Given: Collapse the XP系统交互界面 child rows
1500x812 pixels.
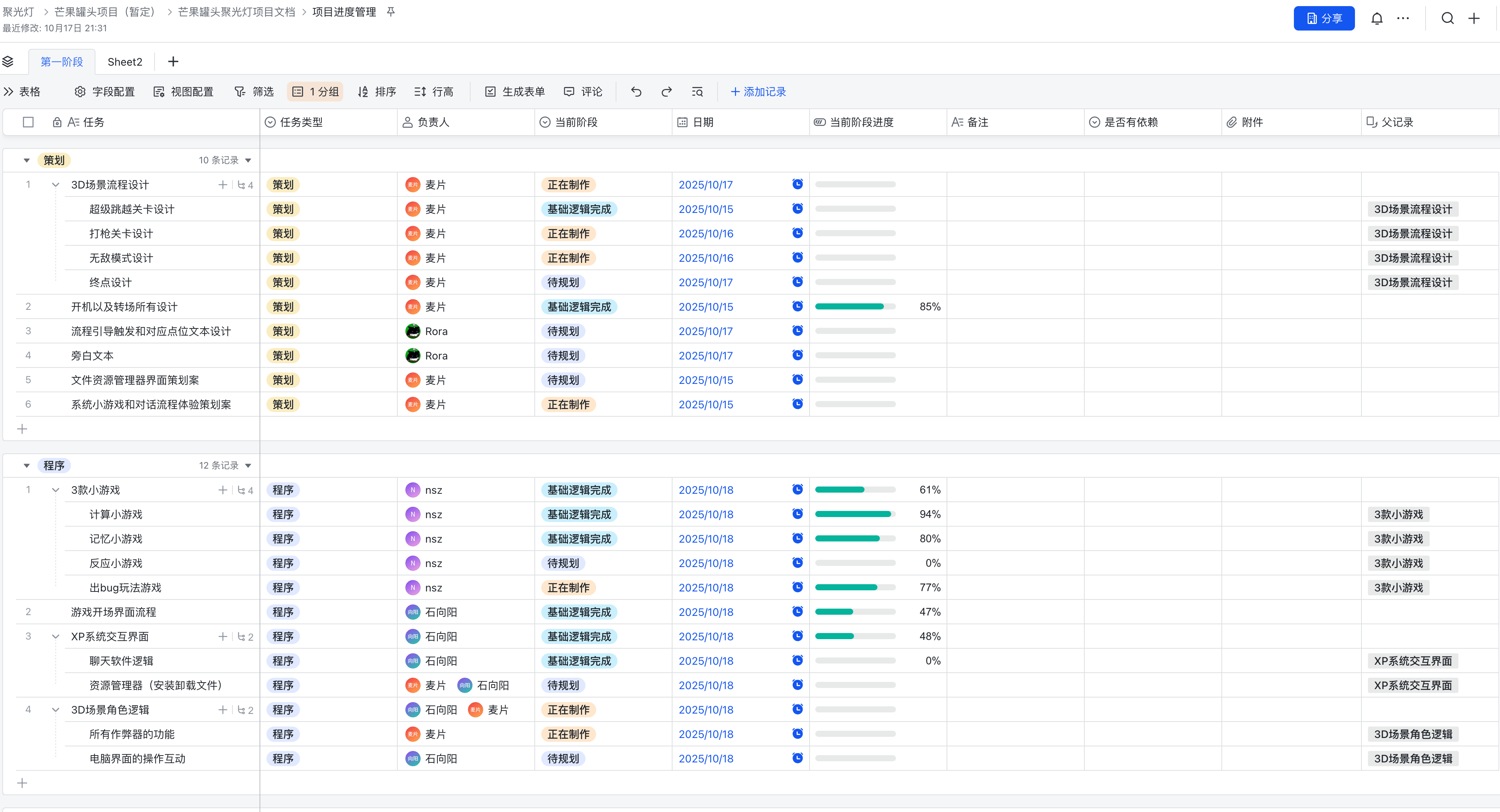Looking at the screenshot, I should [55, 637].
